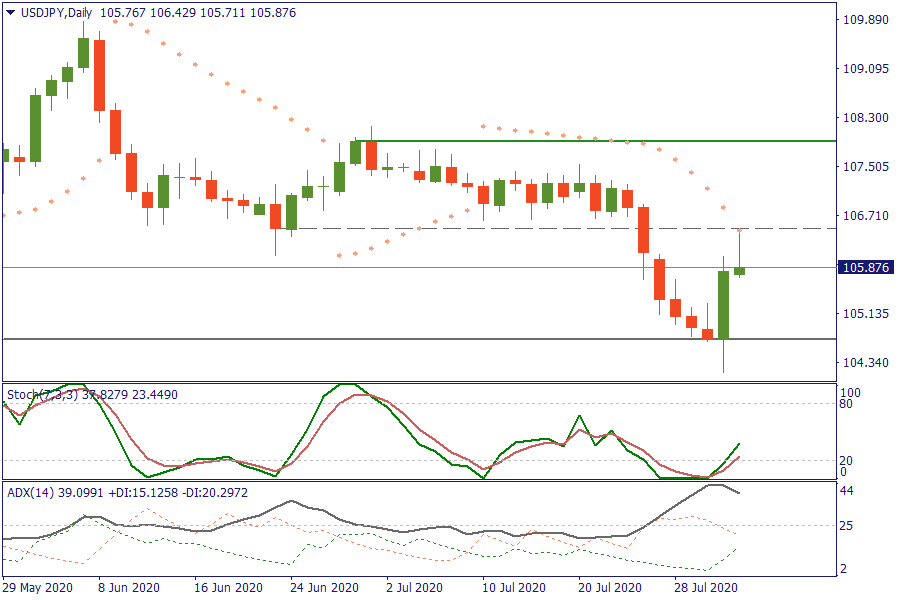Select the 109.095 price axis label
The height and width of the screenshot is (600, 900).
[x=866, y=68]
